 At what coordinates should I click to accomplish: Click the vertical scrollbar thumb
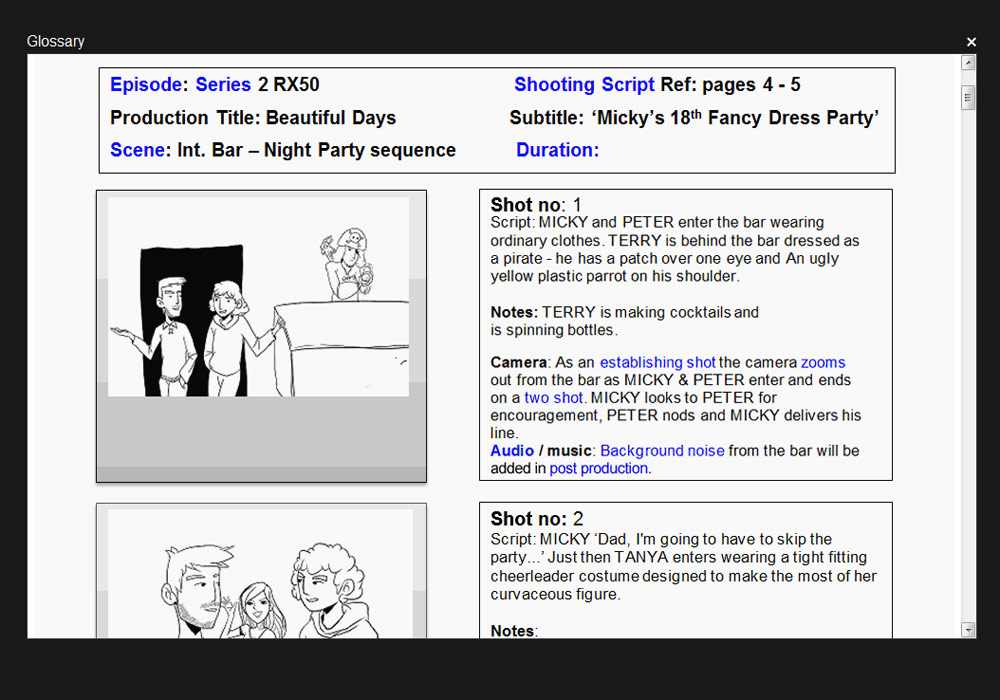click(968, 97)
